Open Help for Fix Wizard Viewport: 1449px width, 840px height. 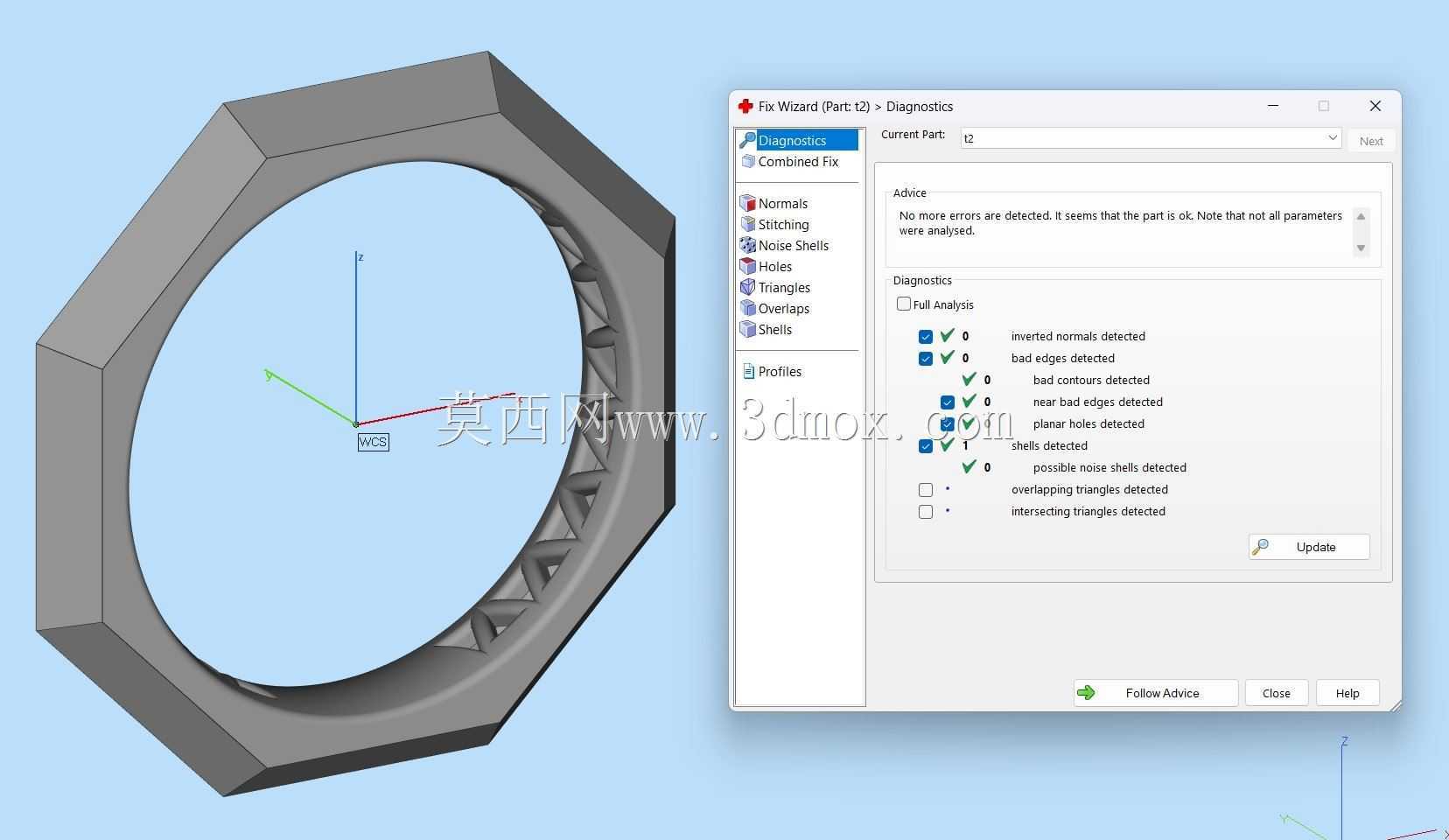[x=1347, y=693]
